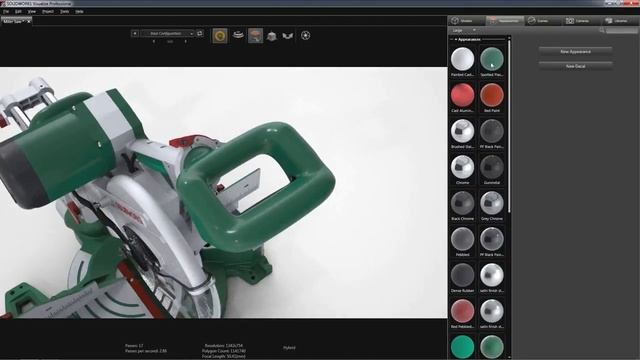The width and height of the screenshot is (640, 360).
Task: Select the Painted Cast appearance sphere
Action: click(462, 59)
